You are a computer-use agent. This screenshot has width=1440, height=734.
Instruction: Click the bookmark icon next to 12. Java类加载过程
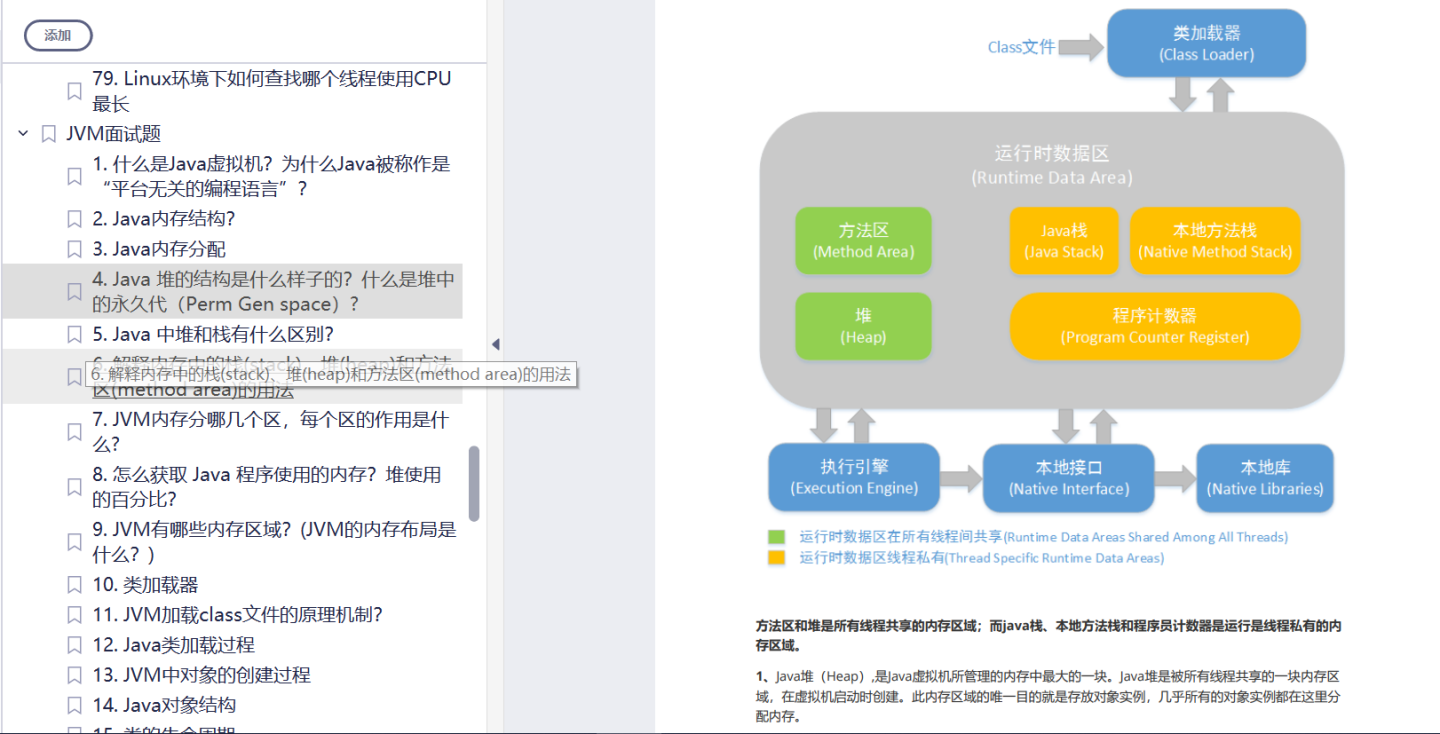pyautogui.click(x=74, y=644)
